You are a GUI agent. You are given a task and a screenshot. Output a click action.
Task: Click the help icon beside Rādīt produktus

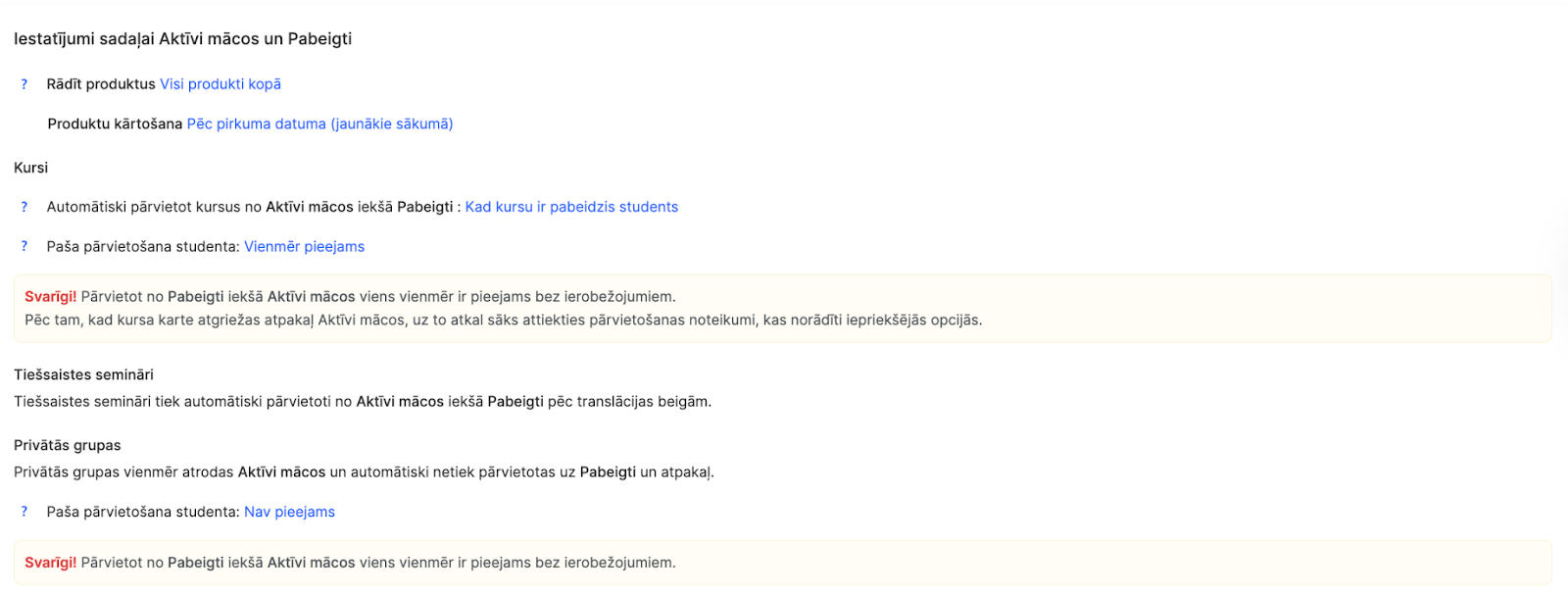pyautogui.click(x=24, y=84)
